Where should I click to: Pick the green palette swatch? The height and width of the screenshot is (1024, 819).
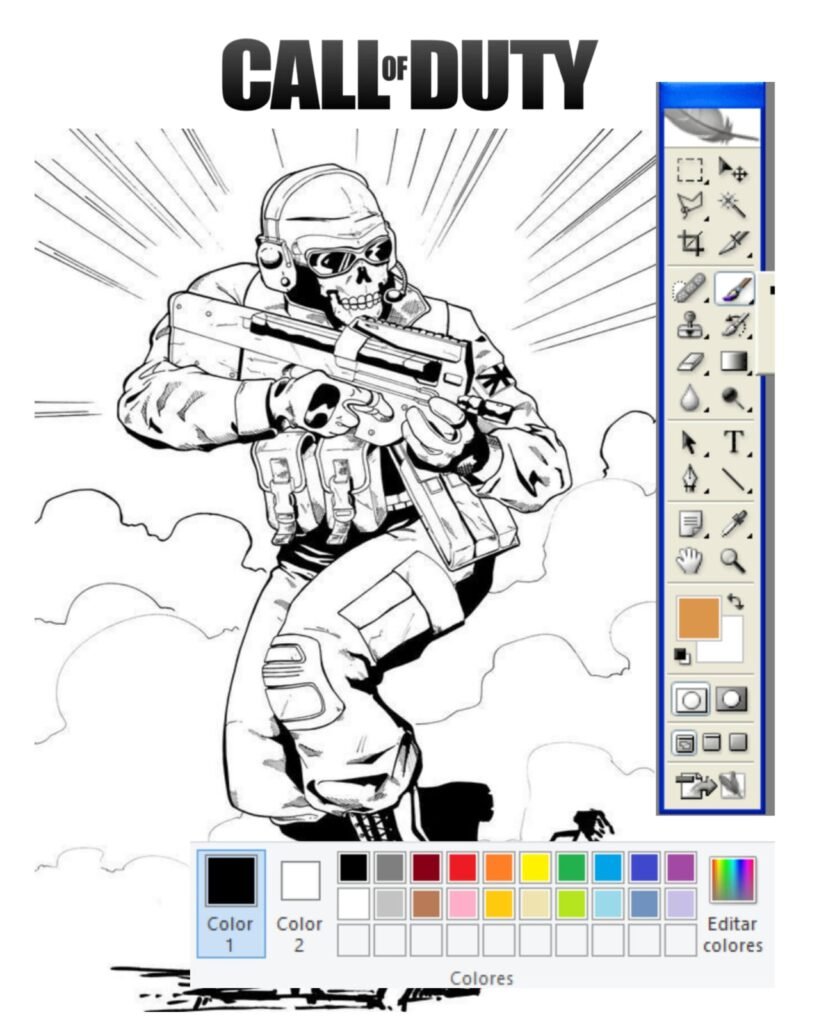571,868
